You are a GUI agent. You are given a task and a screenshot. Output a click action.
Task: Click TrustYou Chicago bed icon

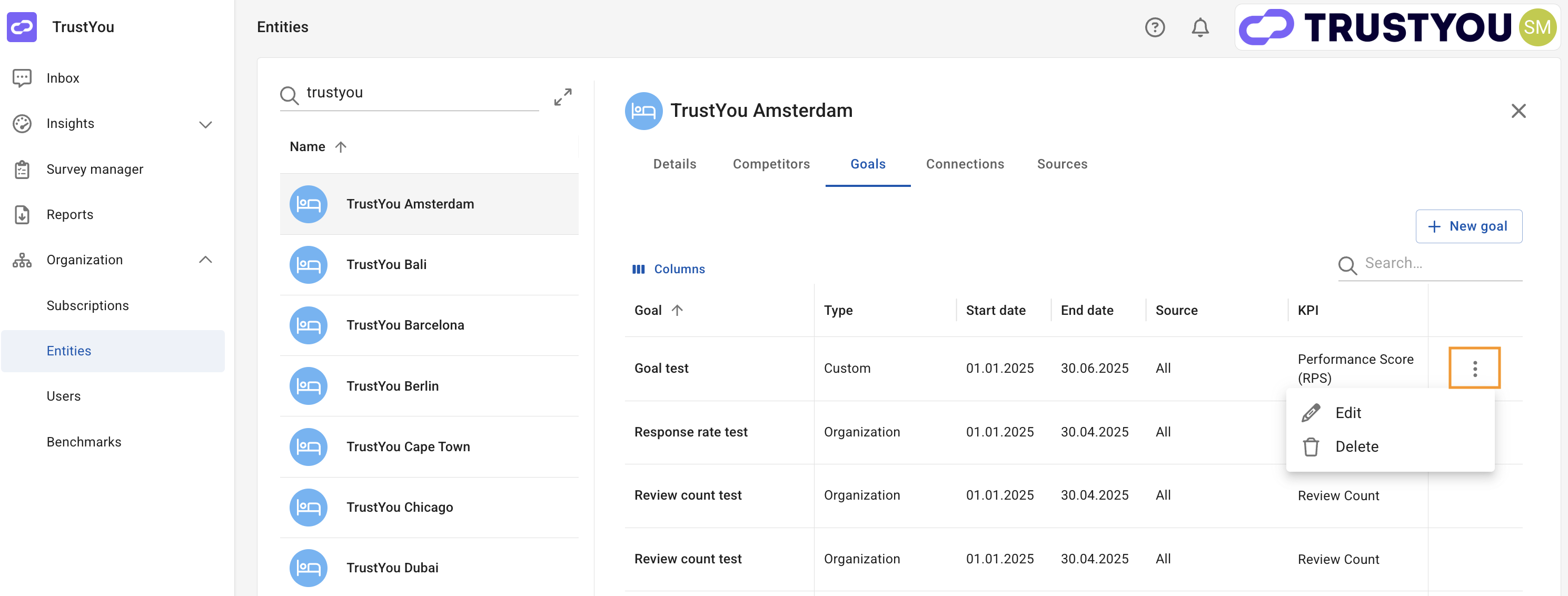coord(308,507)
